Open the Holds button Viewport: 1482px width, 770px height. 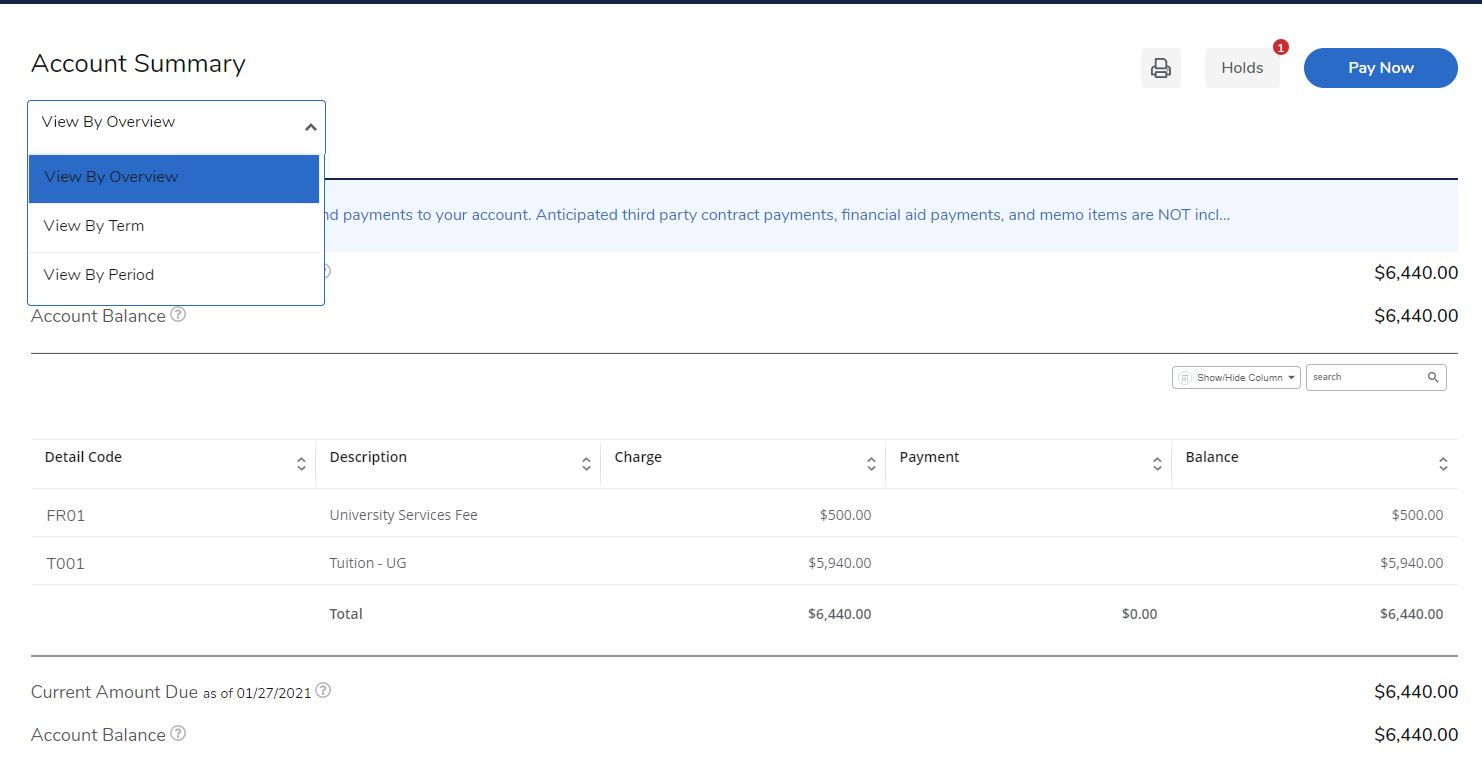[1242, 68]
